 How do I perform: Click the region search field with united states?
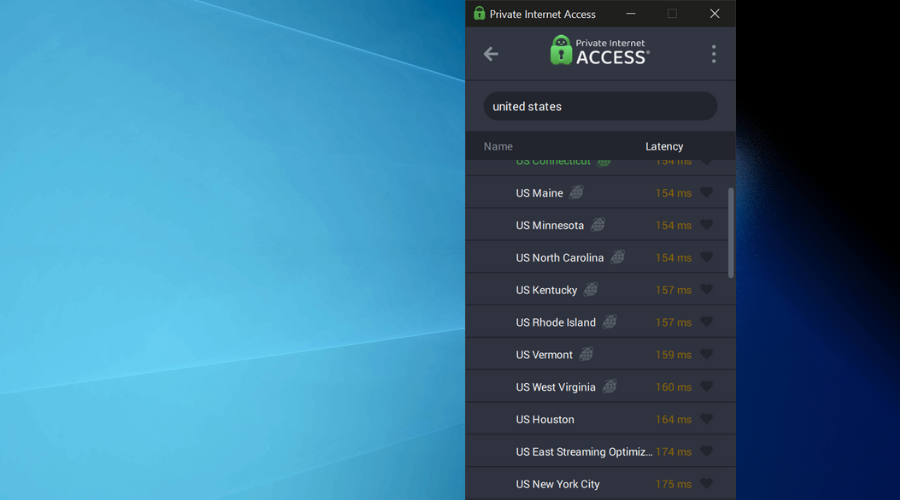point(600,107)
